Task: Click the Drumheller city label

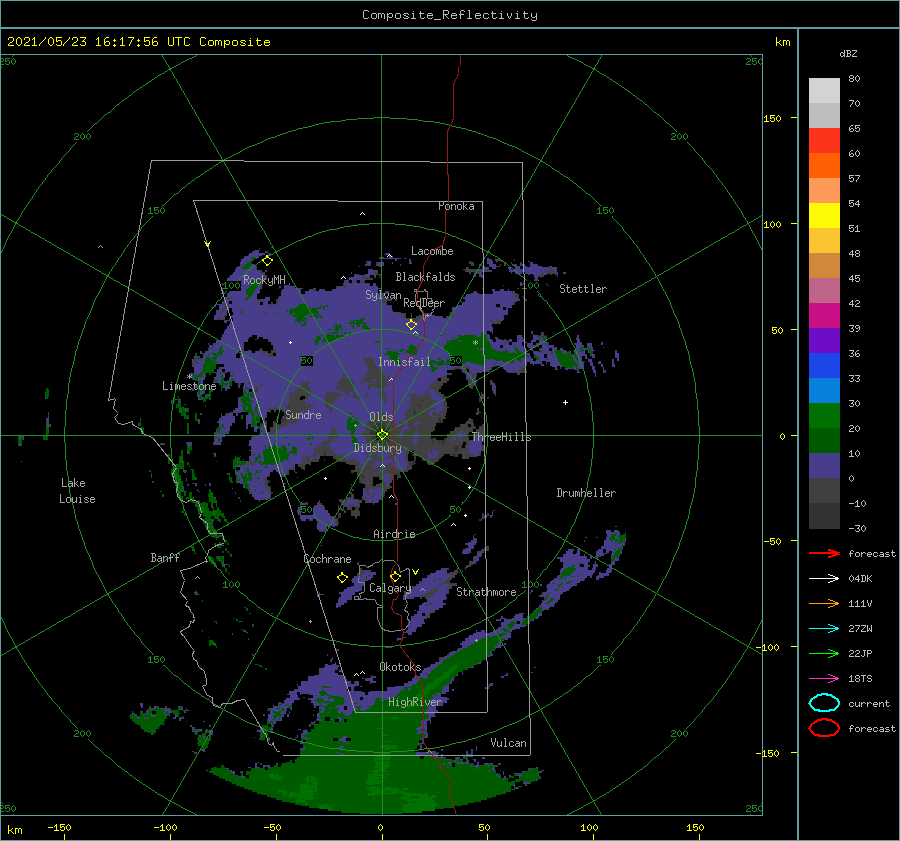Action: point(586,493)
